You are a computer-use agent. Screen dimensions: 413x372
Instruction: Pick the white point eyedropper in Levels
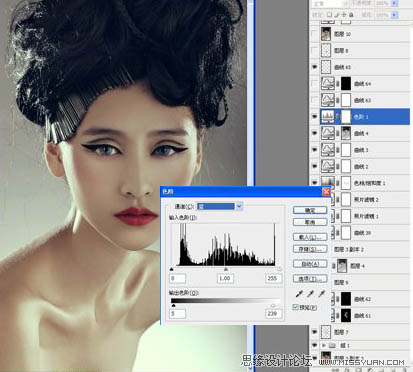coord(321,294)
